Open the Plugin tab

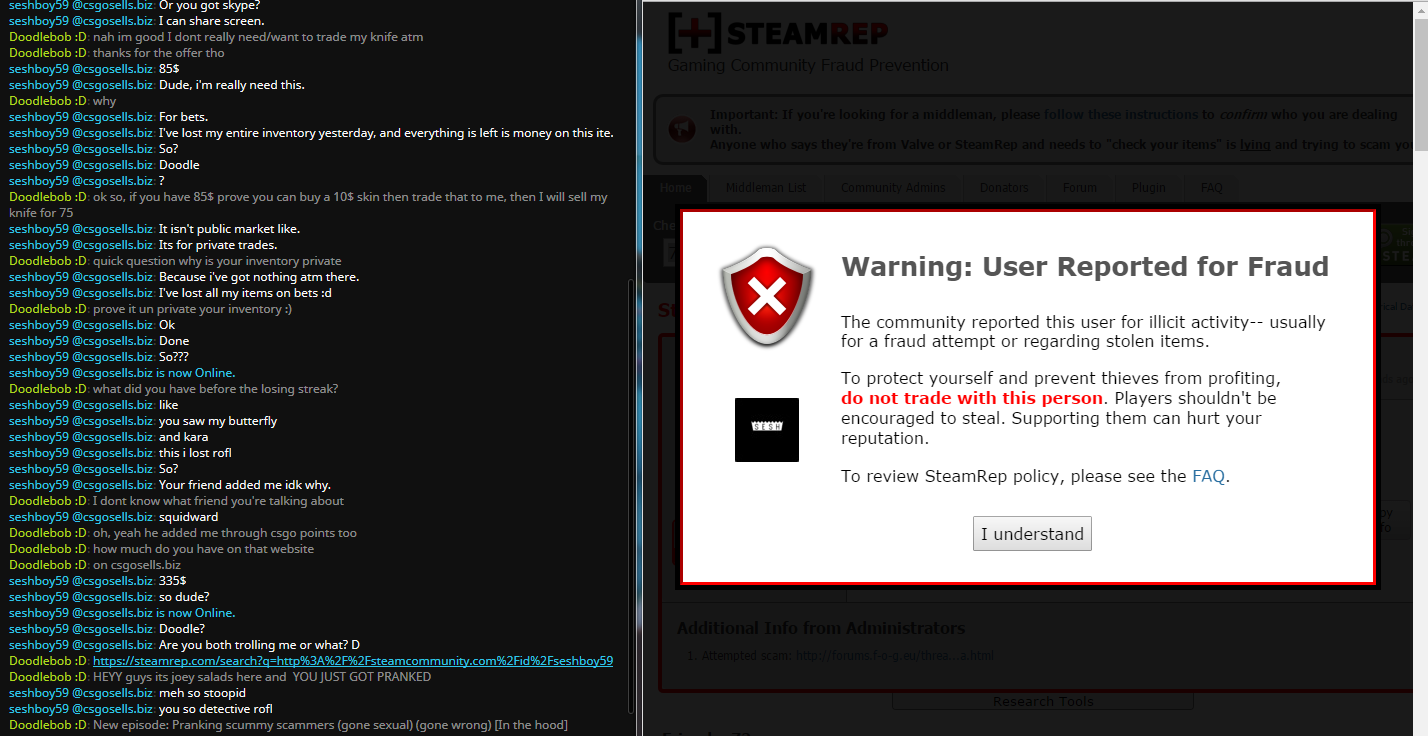click(x=1149, y=187)
